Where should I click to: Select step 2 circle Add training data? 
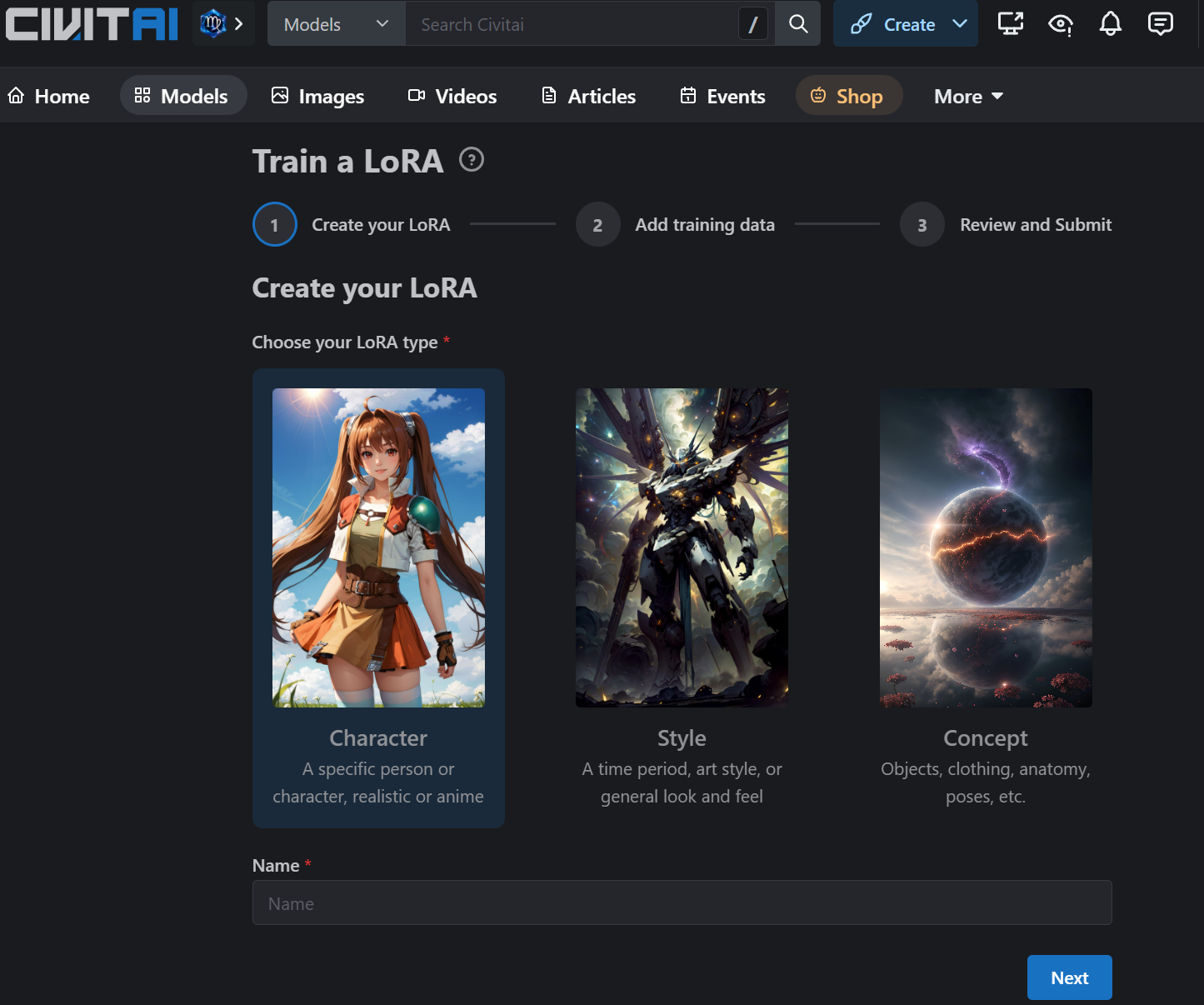point(598,224)
